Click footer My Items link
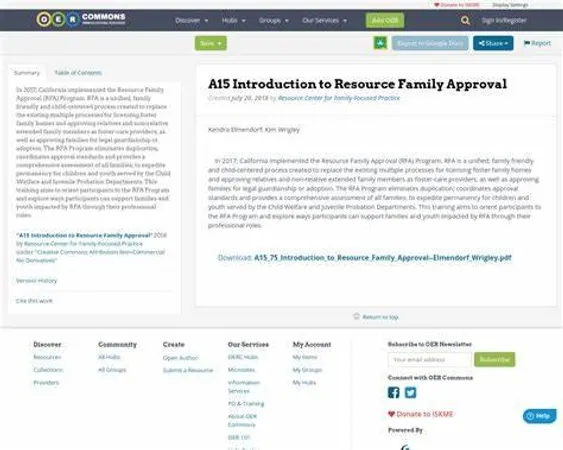This screenshot has width=563, height=450. click(x=304, y=357)
